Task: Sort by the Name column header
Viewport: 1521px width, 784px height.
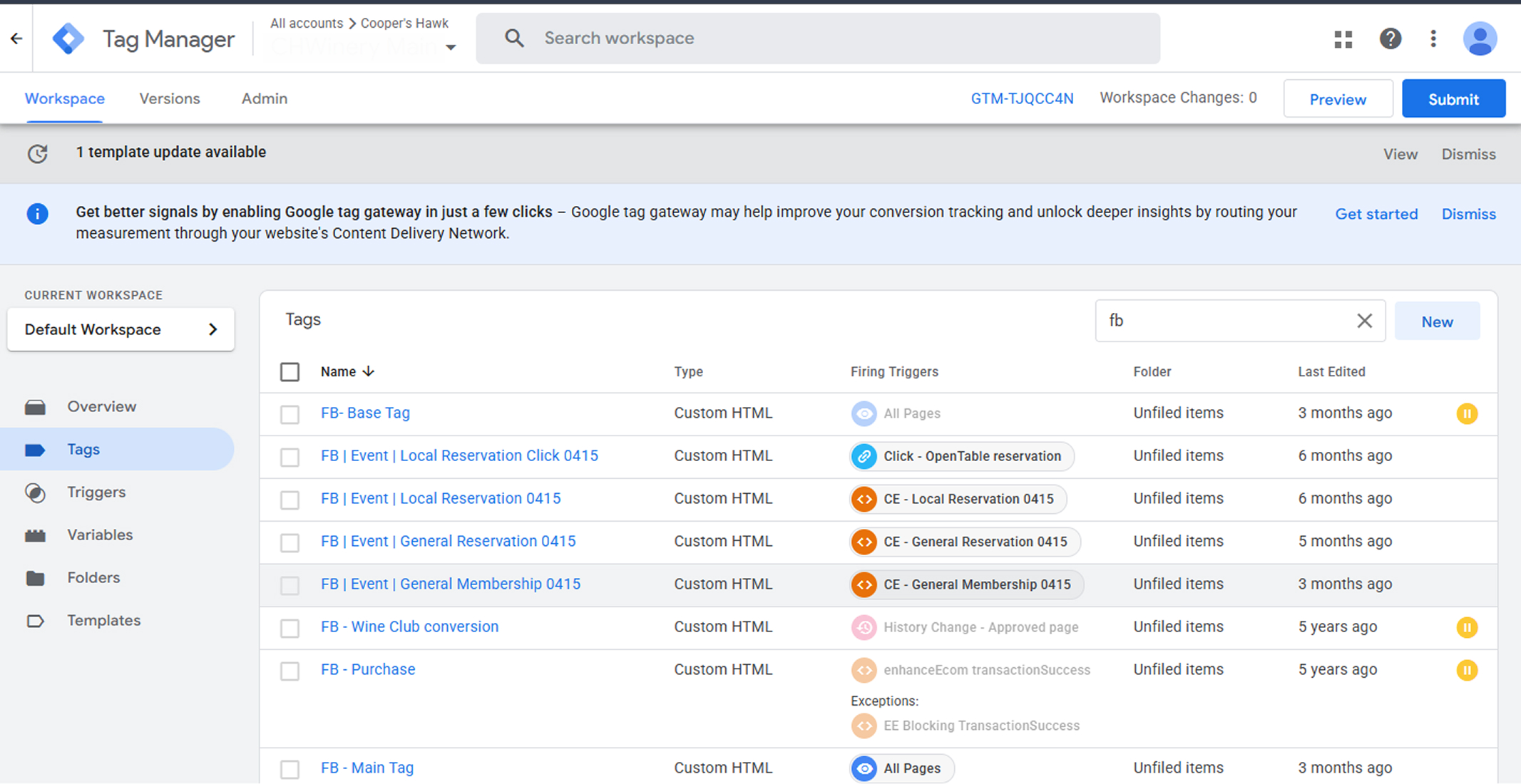Action: click(347, 371)
